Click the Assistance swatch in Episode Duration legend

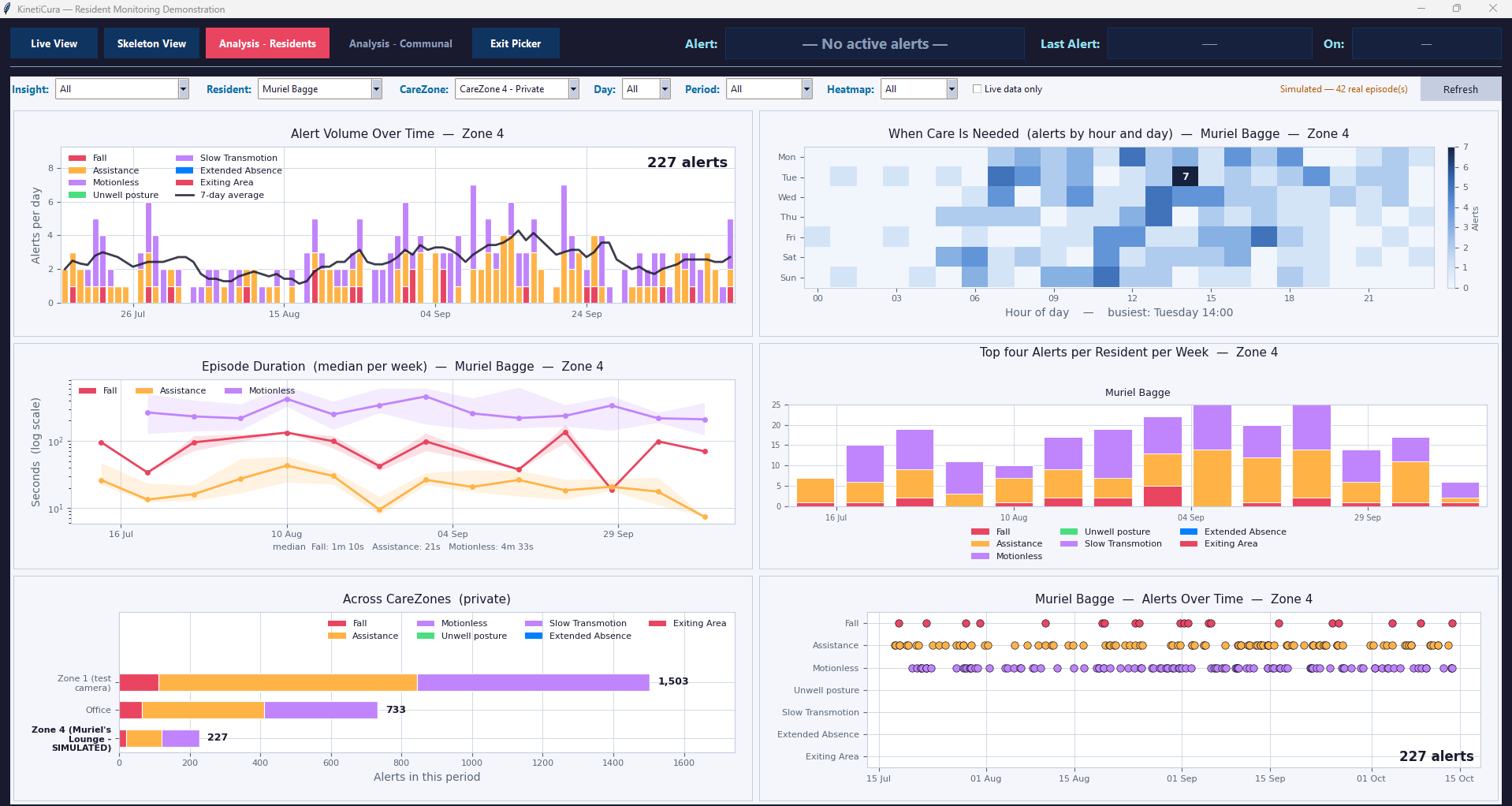click(144, 391)
